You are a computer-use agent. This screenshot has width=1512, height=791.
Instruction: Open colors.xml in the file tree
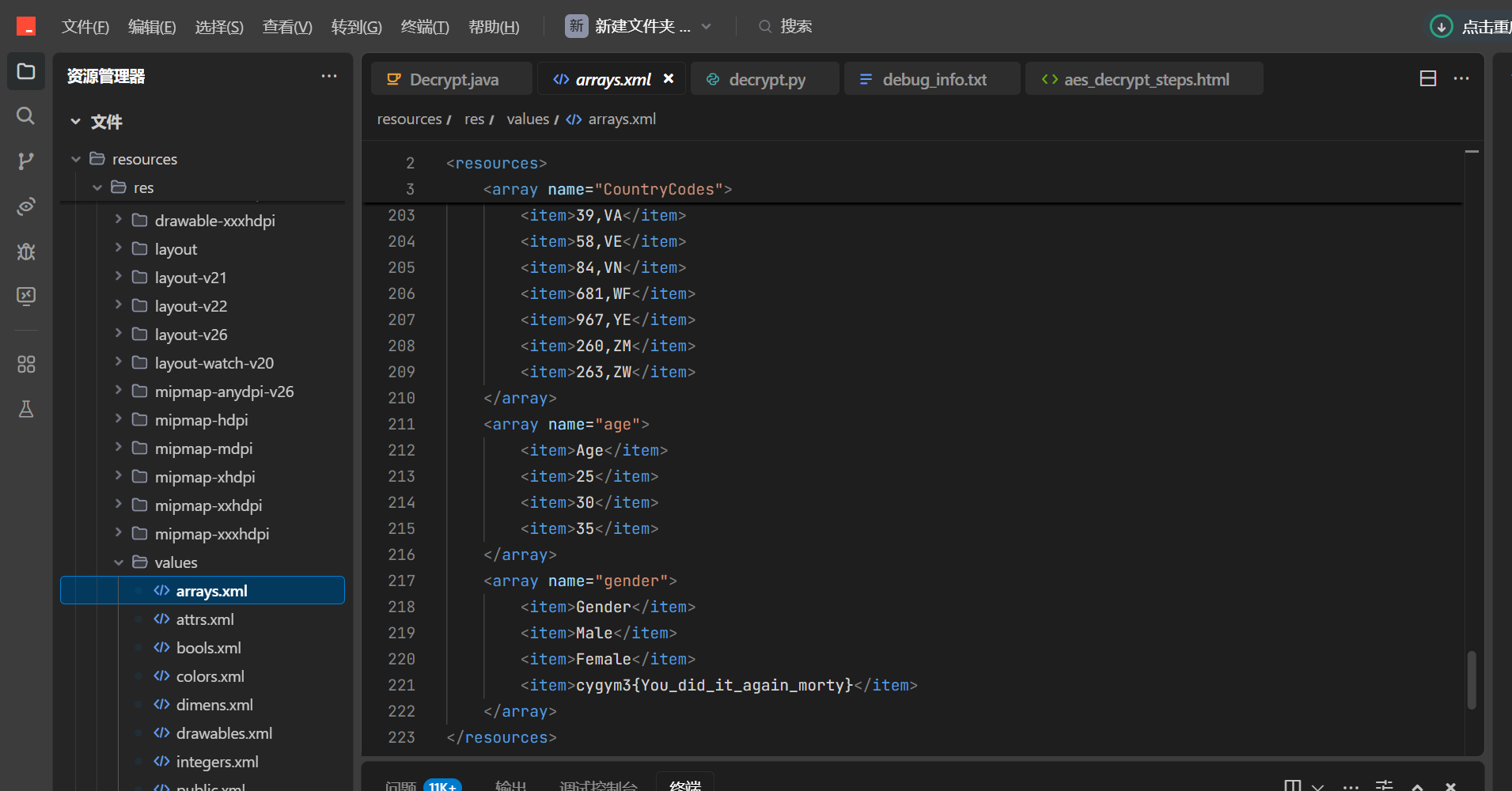point(210,676)
